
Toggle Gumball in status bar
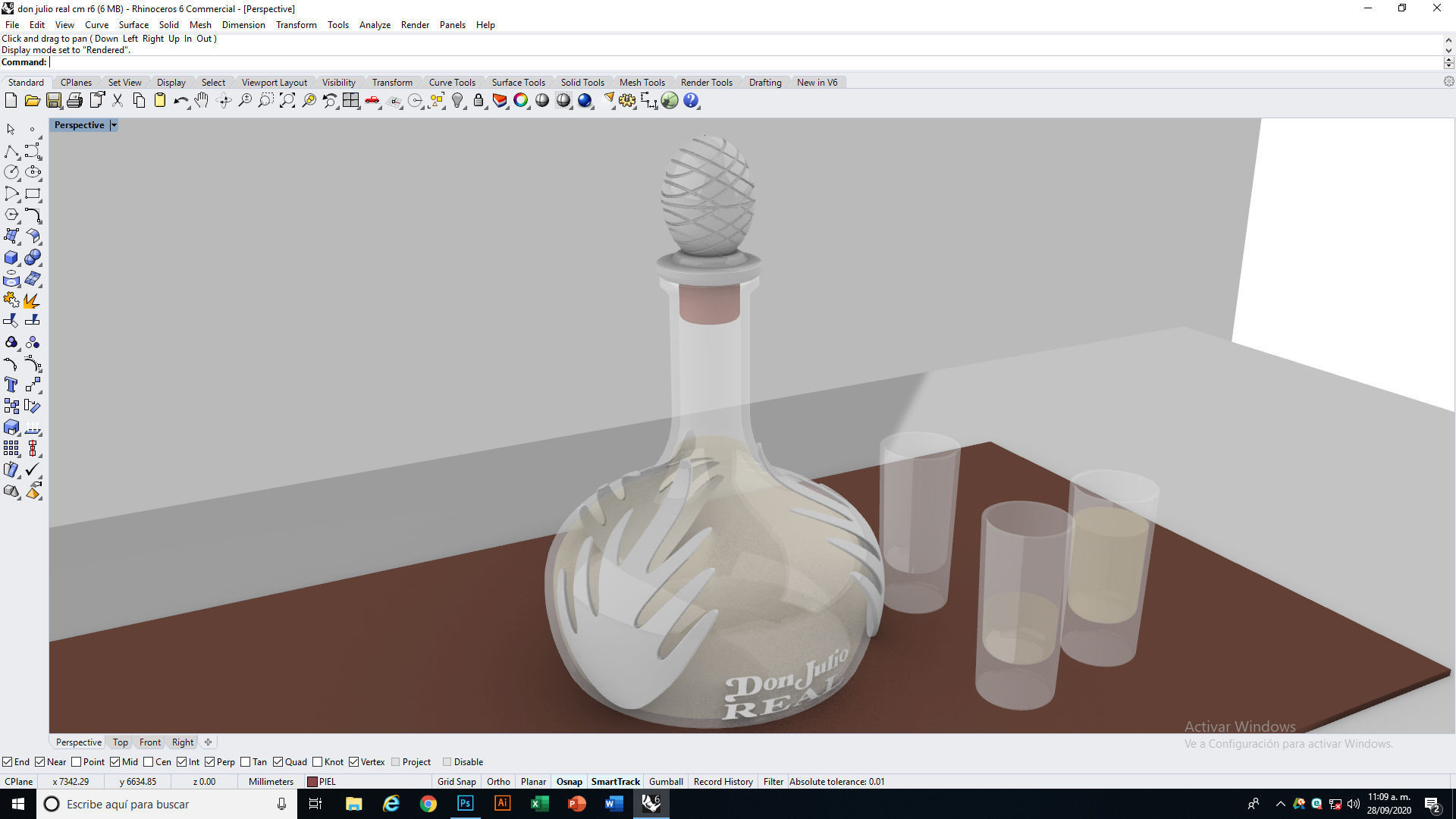[666, 781]
